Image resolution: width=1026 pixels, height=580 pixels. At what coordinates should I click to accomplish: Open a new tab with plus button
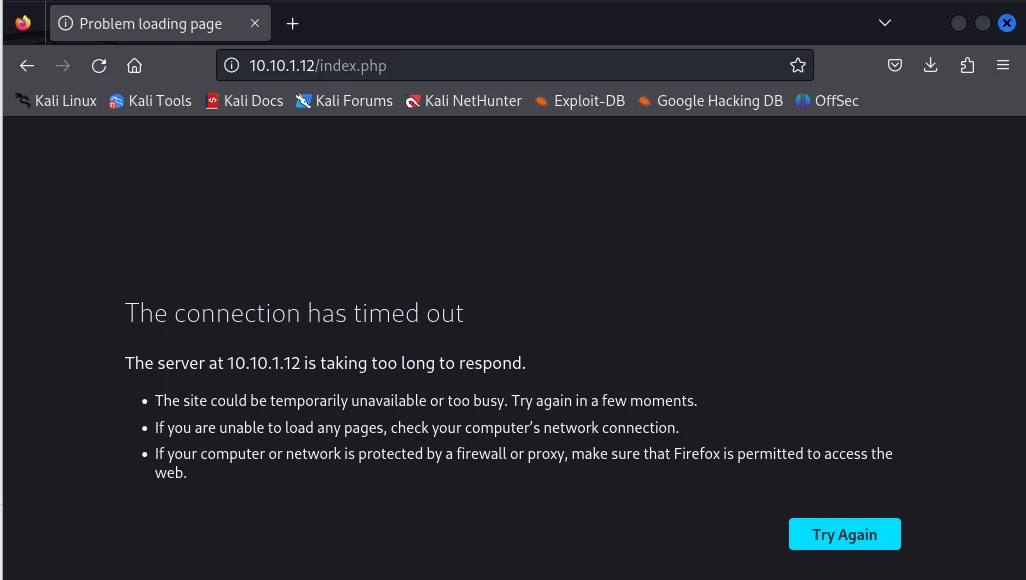[292, 23]
